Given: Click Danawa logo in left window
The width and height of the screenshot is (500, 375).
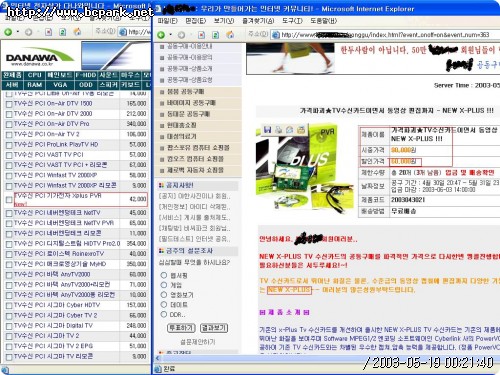Looking at the screenshot, I should (x=40, y=57).
